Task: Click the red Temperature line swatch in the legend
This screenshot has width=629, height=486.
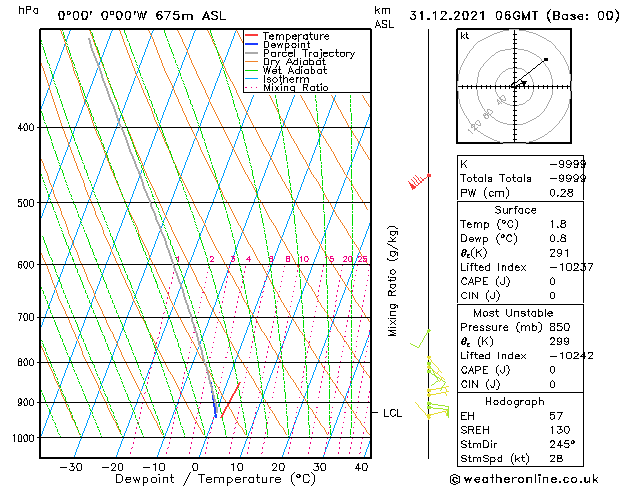Action: (x=251, y=36)
